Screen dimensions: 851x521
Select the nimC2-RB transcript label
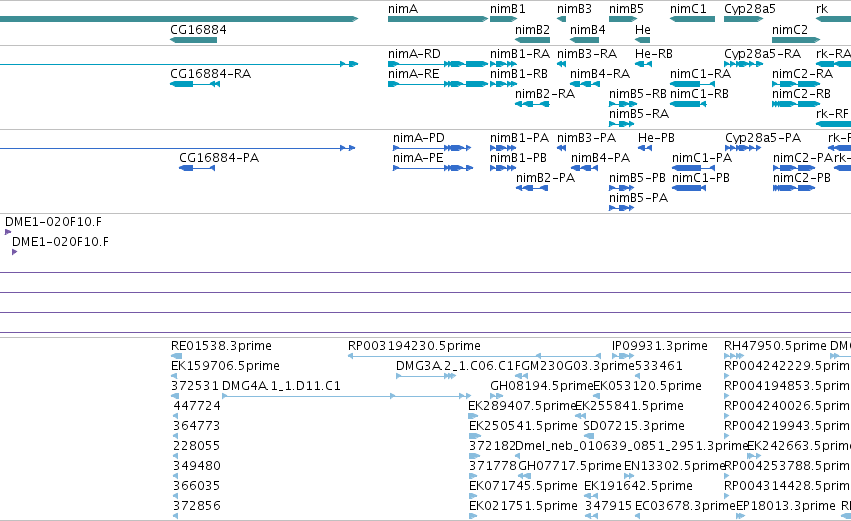pos(801,94)
